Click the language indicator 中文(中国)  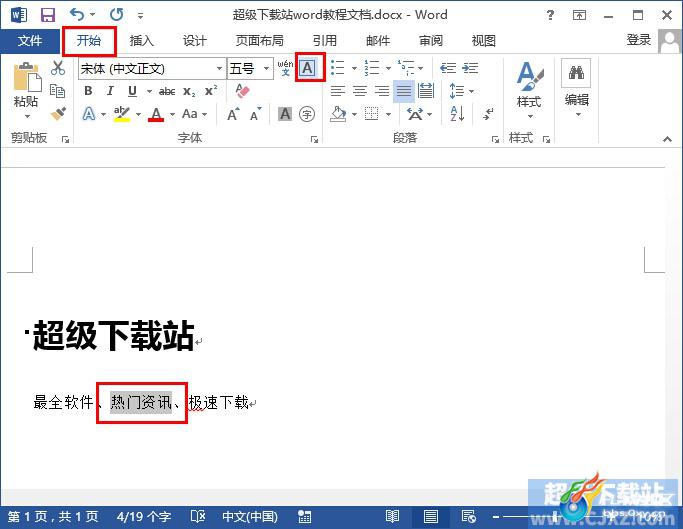pyautogui.click(x=250, y=517)
